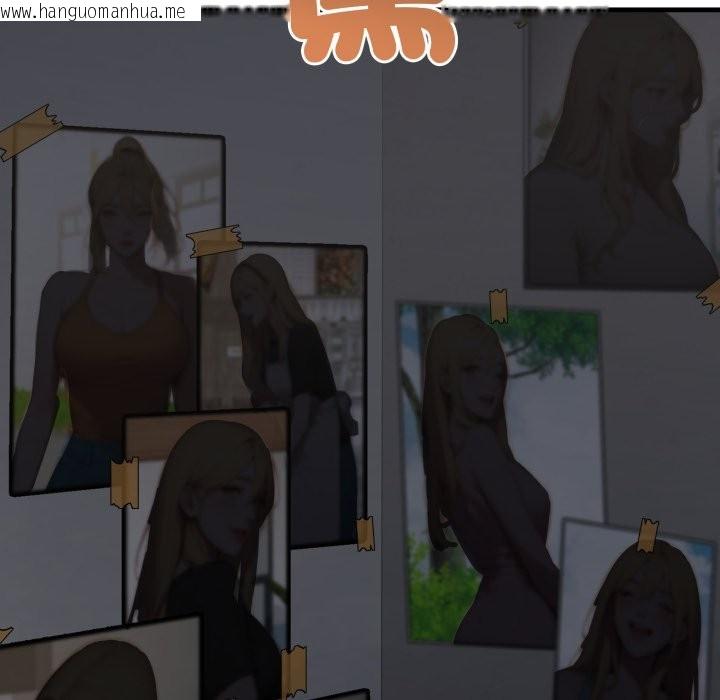
Task: Click the tape on ponytail photo's top-left corner
Action: [x=30, y=131]
